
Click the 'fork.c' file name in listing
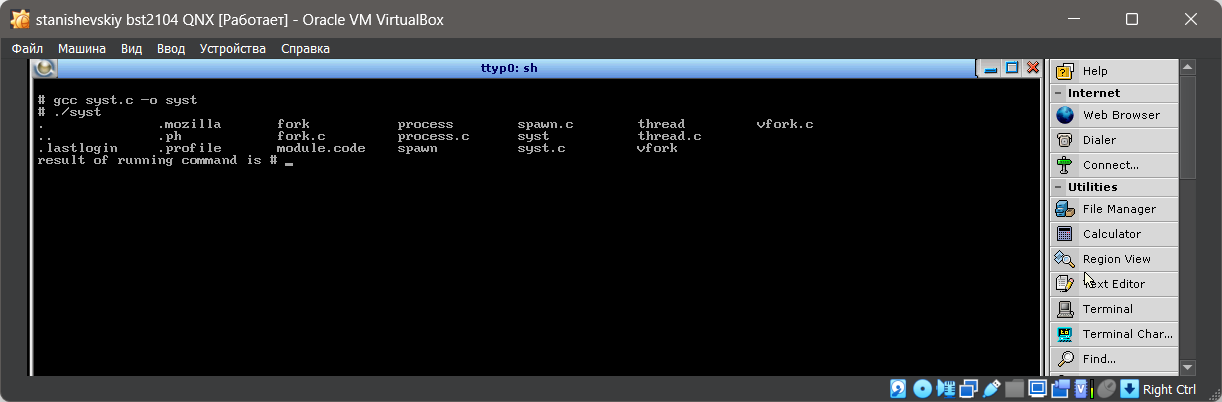(x=301, y=136)
